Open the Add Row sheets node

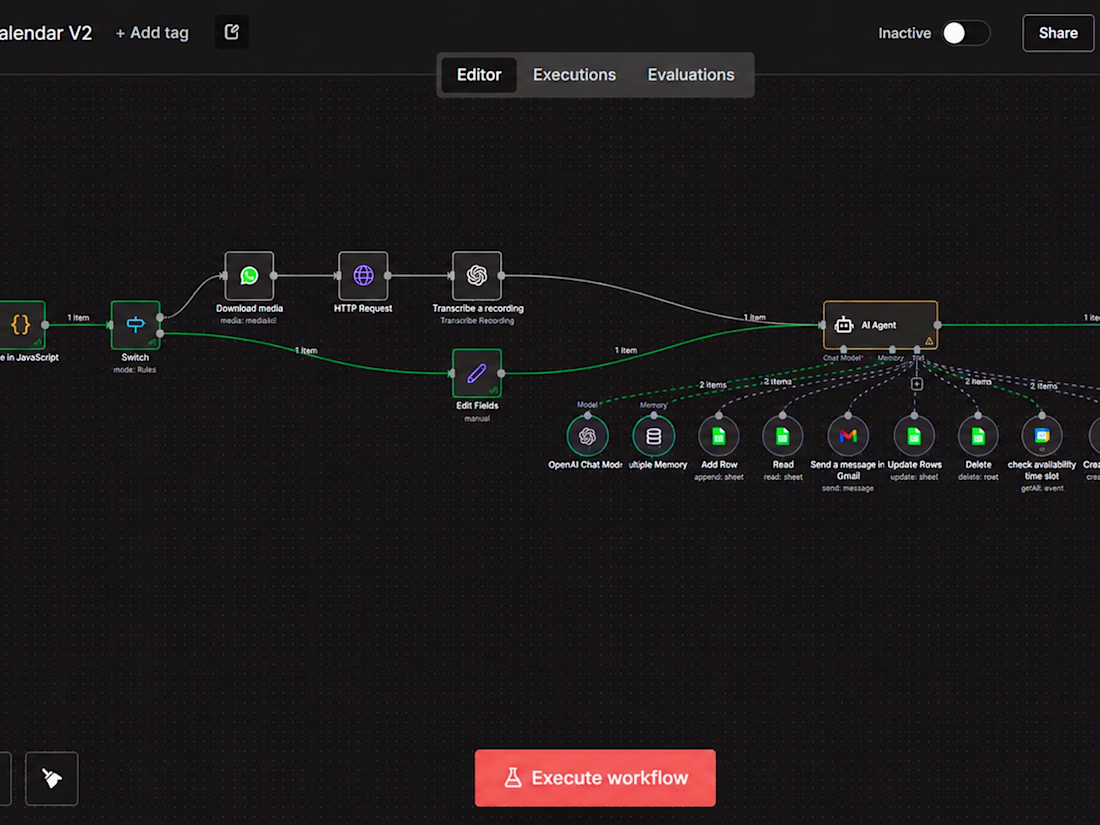[x=718, y=436]
